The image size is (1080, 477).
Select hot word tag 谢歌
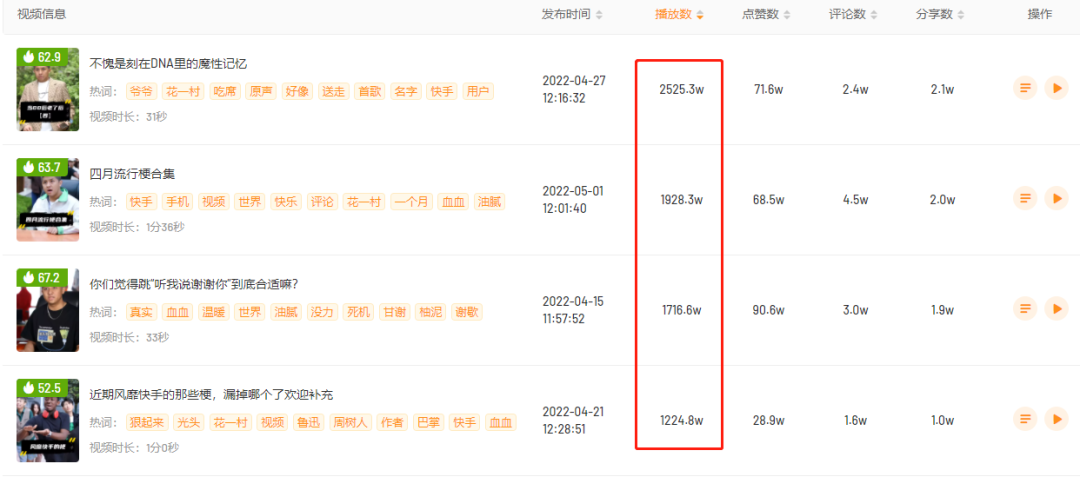pos(468,312)
